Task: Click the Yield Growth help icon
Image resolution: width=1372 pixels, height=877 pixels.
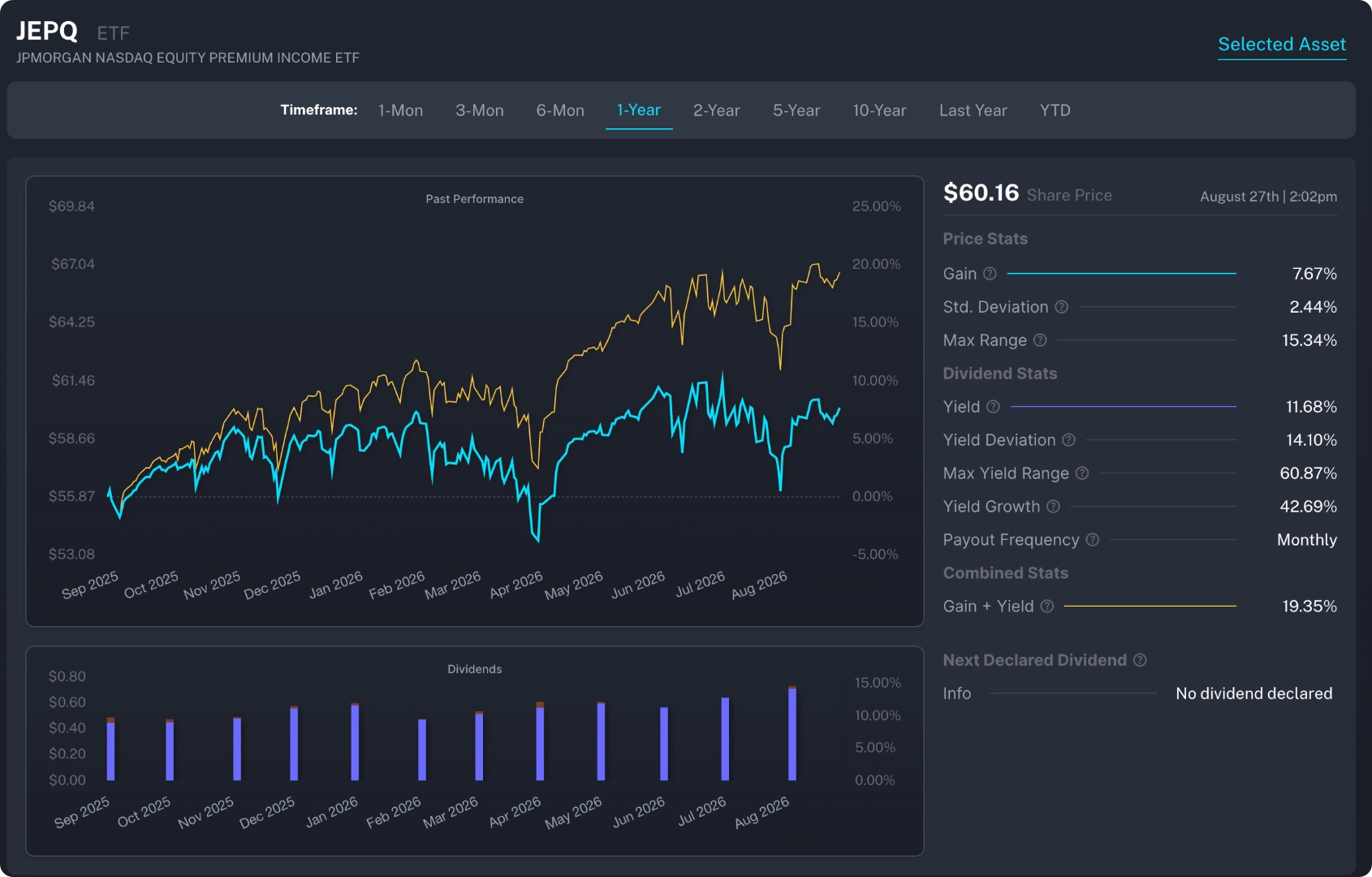Action: coord(1053,507)
